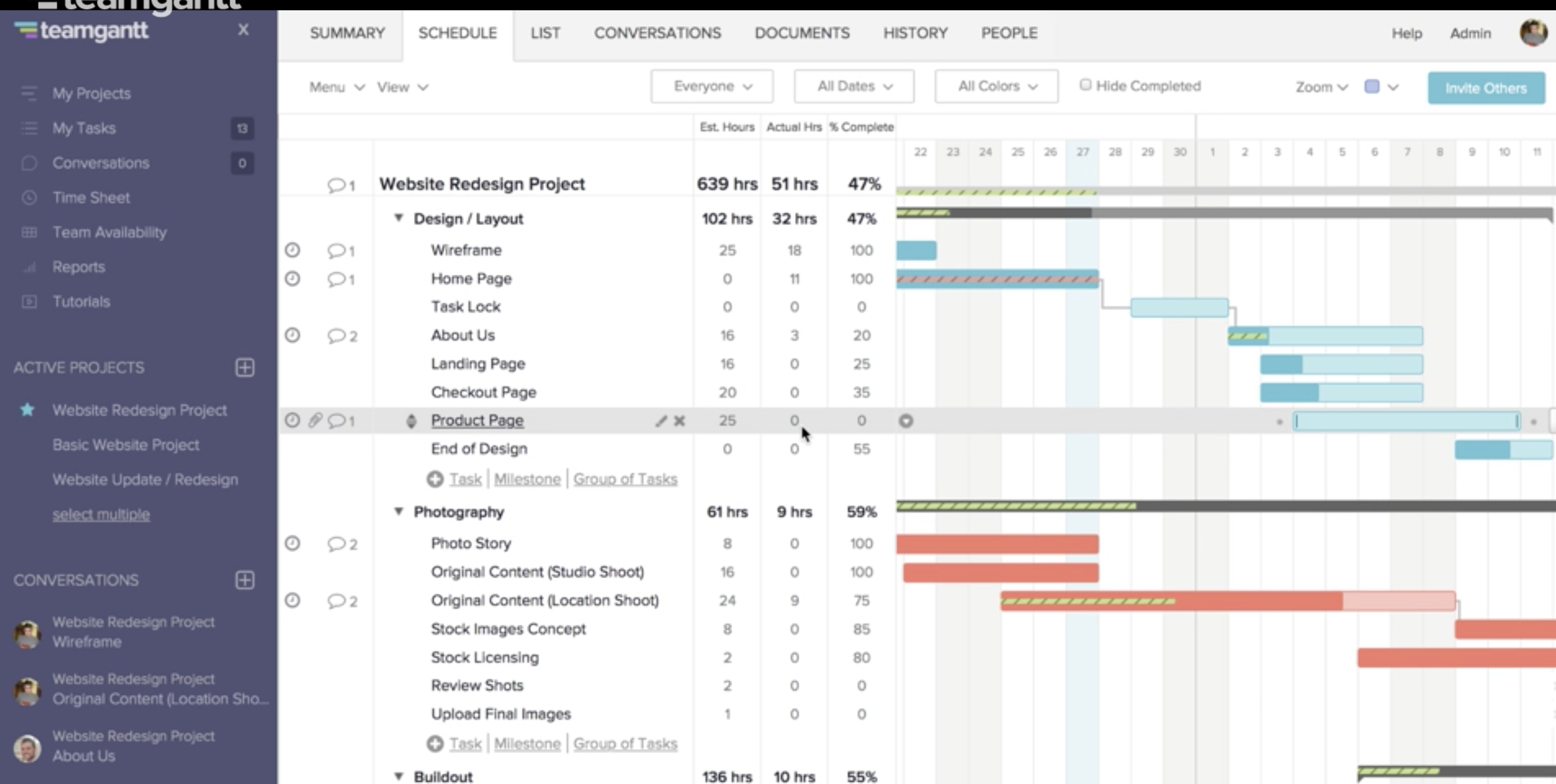Image resolution: width=1556 pixels, height=784 pixels.
Task: Click the star icon for Website Redesign Project
Action: 27,410
